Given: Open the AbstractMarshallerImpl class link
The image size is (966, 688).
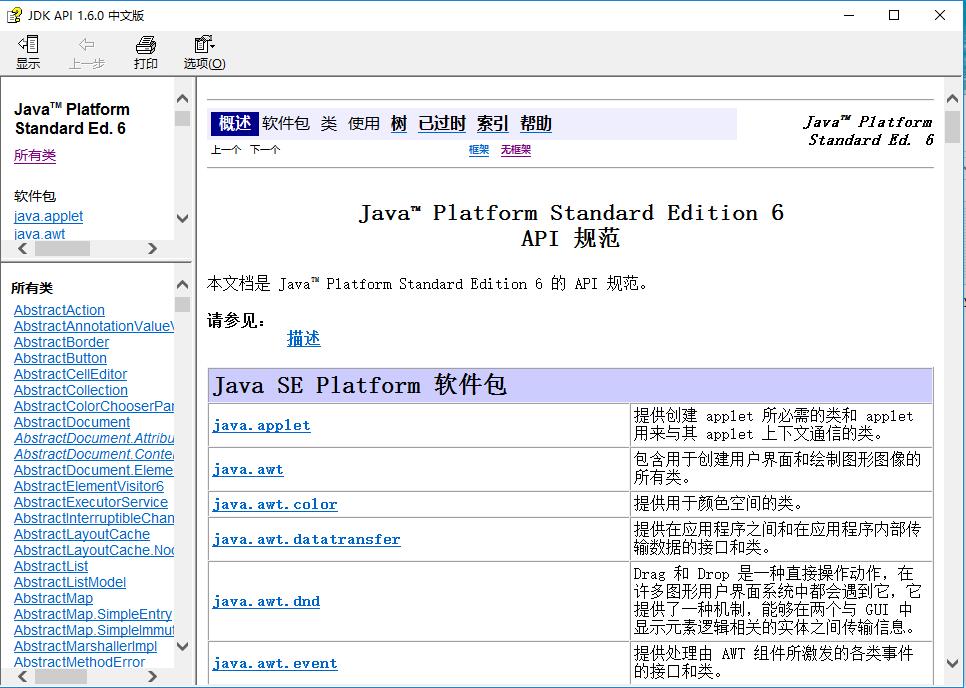Looking at the screenshot, I should [x=85, y=646].
